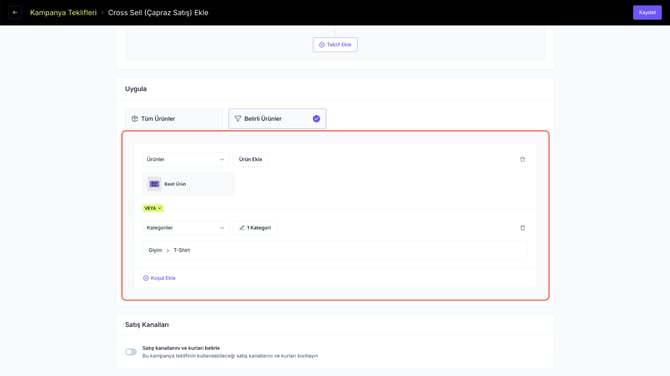The width and height of the screenshot is (670, 376).
Task: Delete the Kategoriler condition row
Action: coord(522,228)
